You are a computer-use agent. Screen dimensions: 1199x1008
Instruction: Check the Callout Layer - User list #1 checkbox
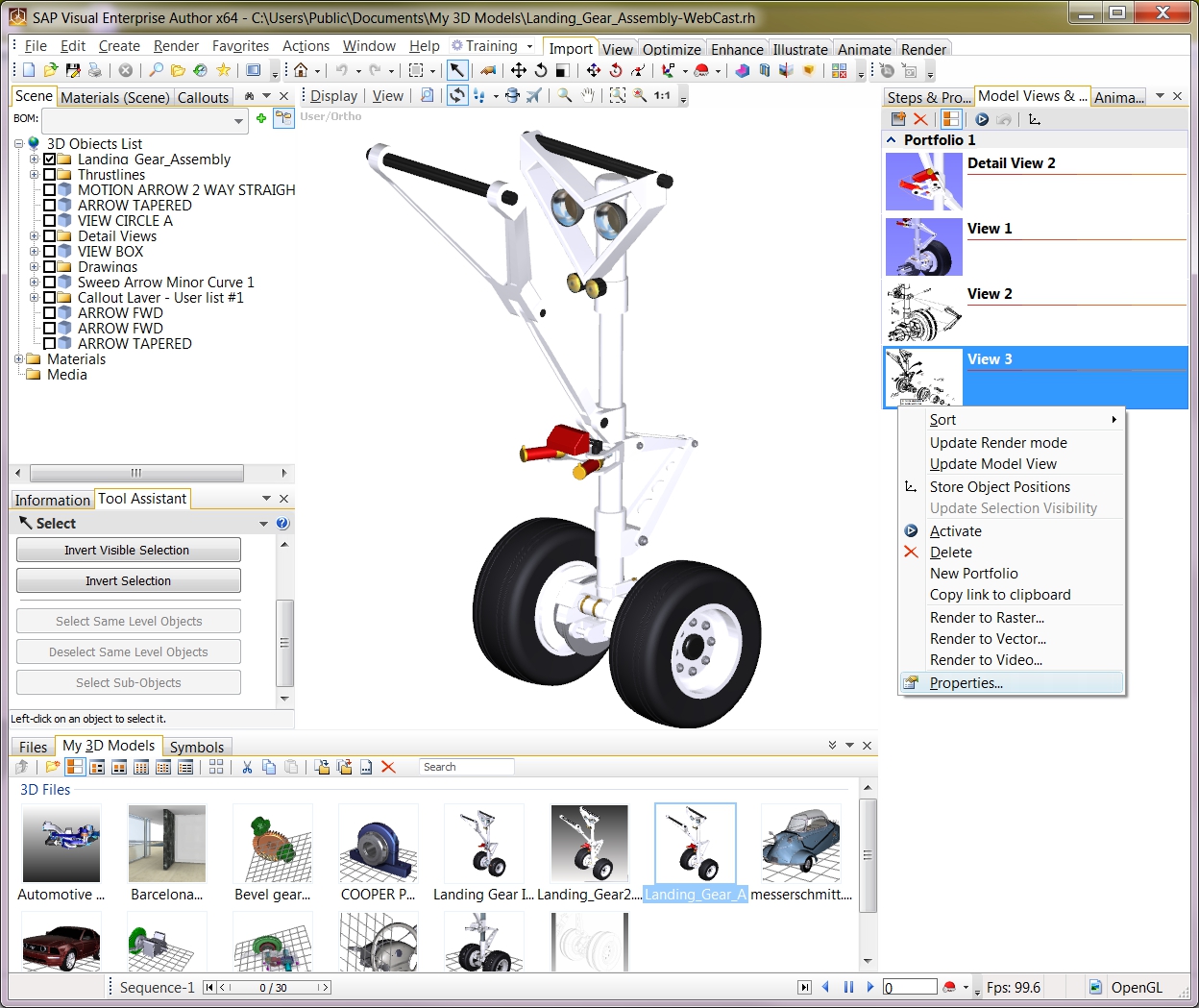(49, 298)
